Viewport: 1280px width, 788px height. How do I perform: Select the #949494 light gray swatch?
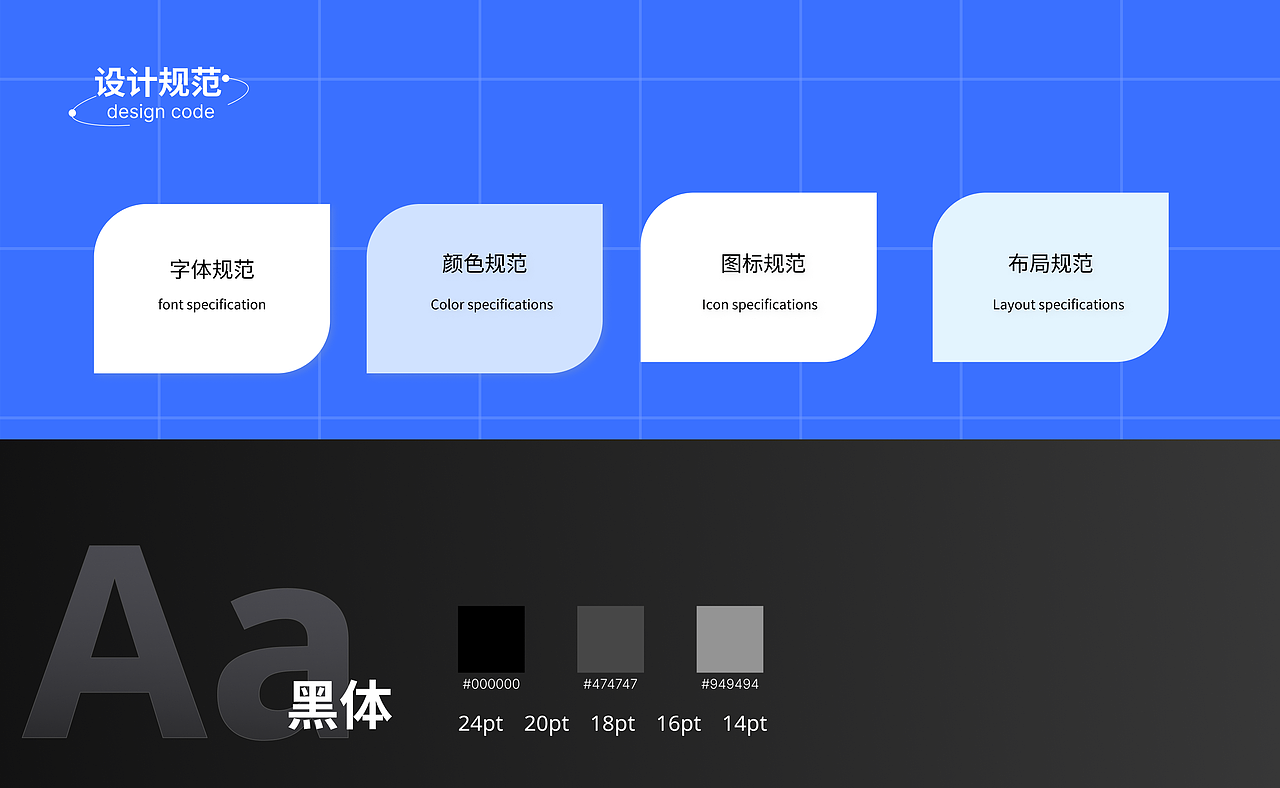click(730, 639)
